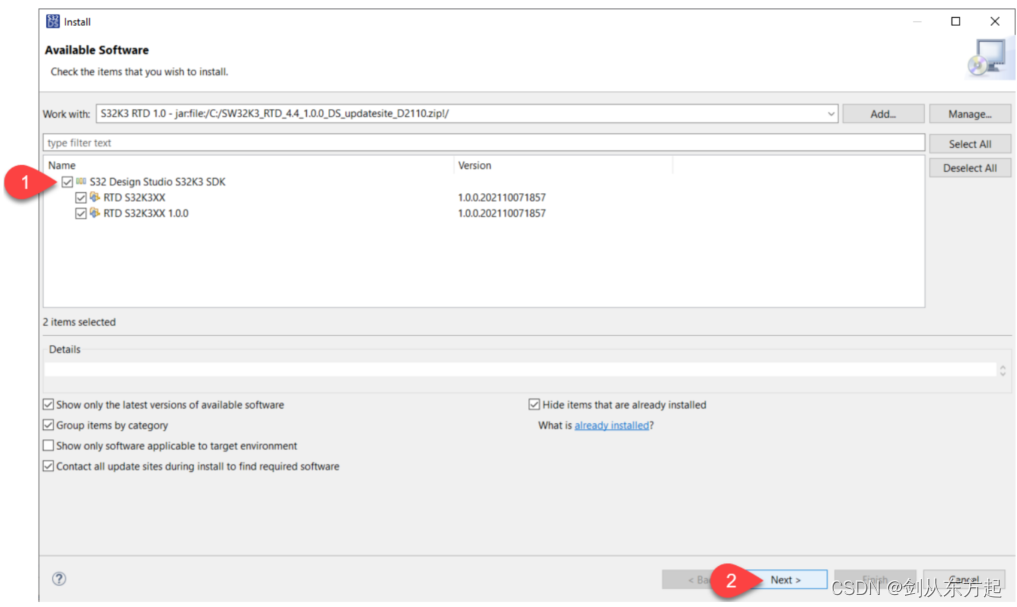The height and width of the screenshot is (607, 1017).
Task: Click version 1.0.0.202110071857 of RTD S32K3XX
Action: [502, 197]
